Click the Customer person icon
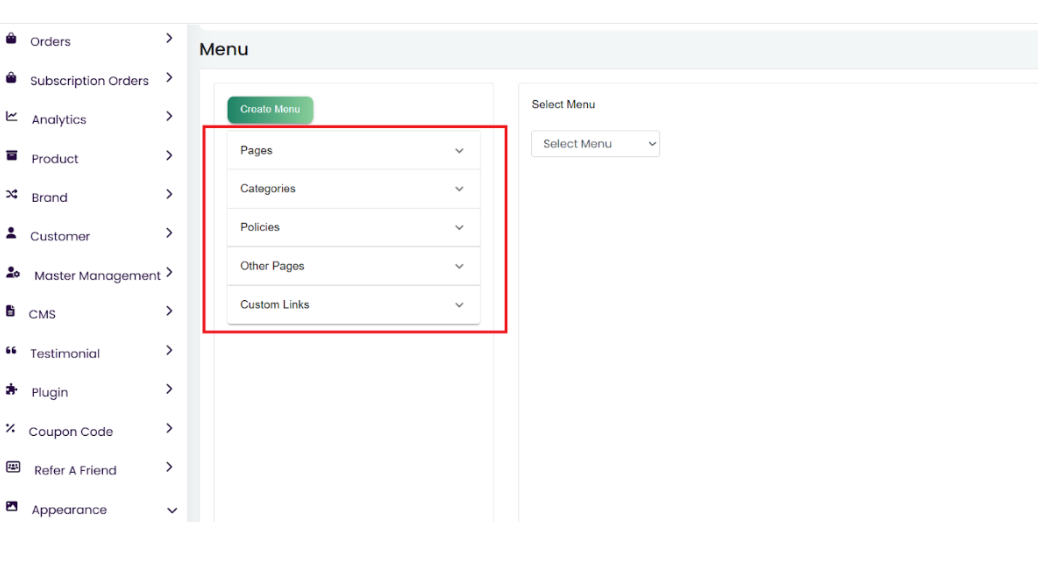Image resolution: width=1053 pixels, height=576 pixels. pyautogui.click(x=11, y=235)
